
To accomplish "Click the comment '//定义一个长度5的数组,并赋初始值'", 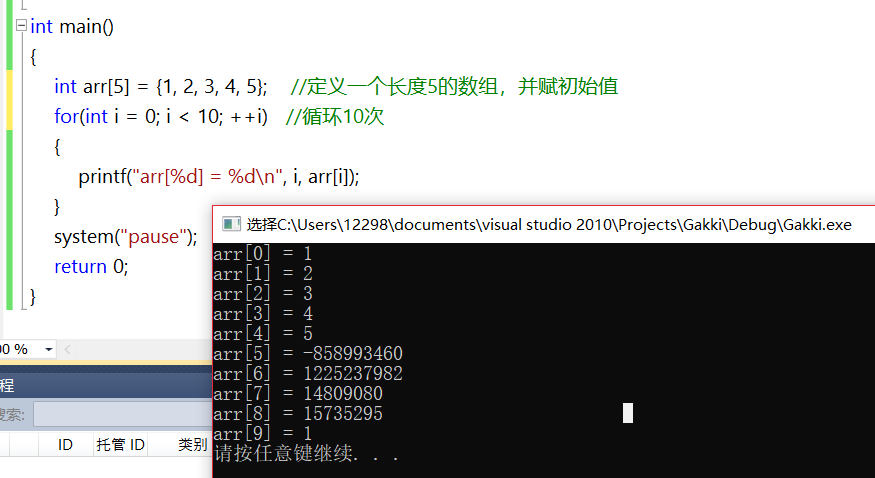I will pyautogui.click(x=454, y=86).
